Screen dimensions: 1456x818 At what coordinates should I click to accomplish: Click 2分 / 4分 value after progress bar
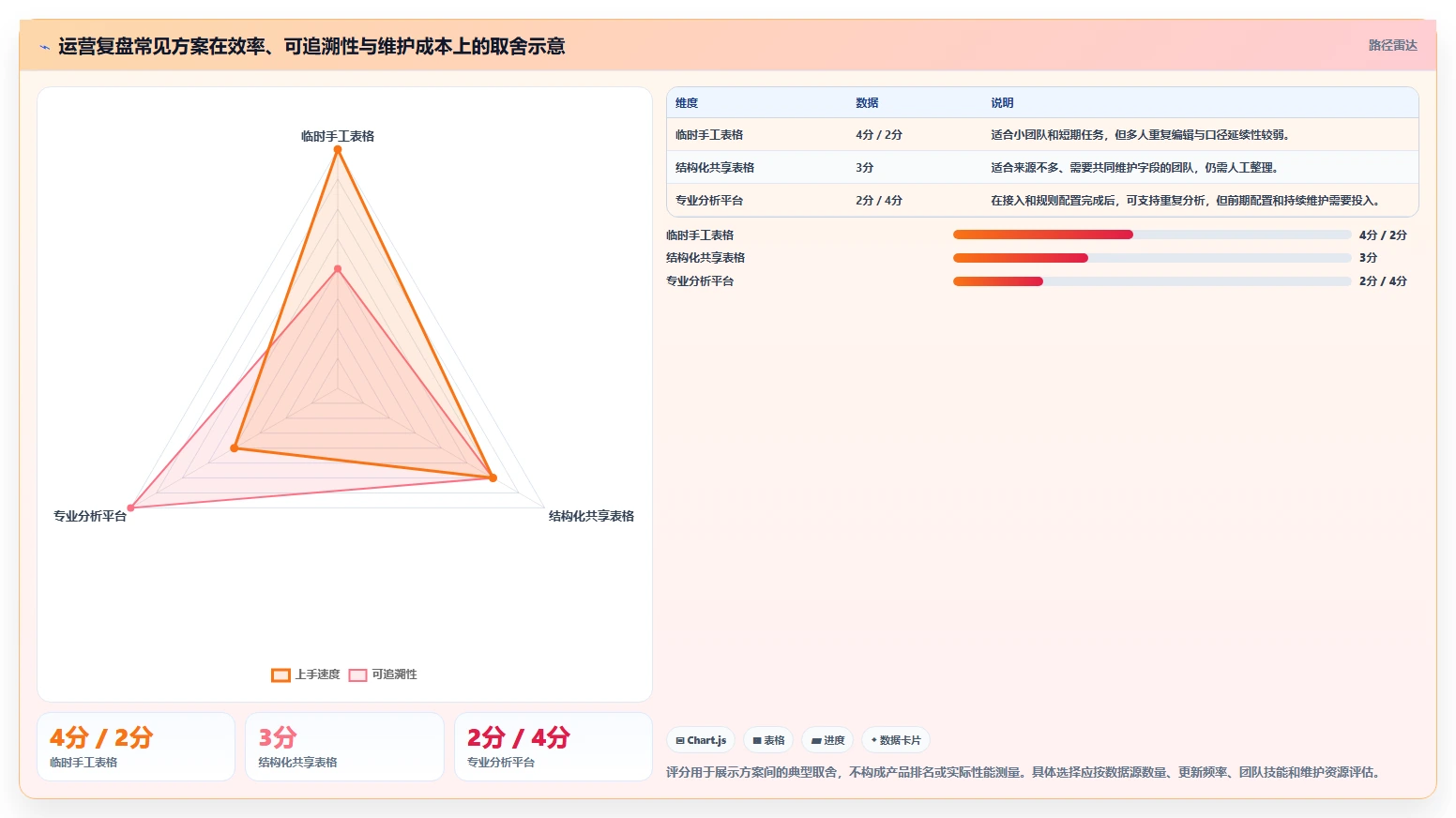point(1383,281)
